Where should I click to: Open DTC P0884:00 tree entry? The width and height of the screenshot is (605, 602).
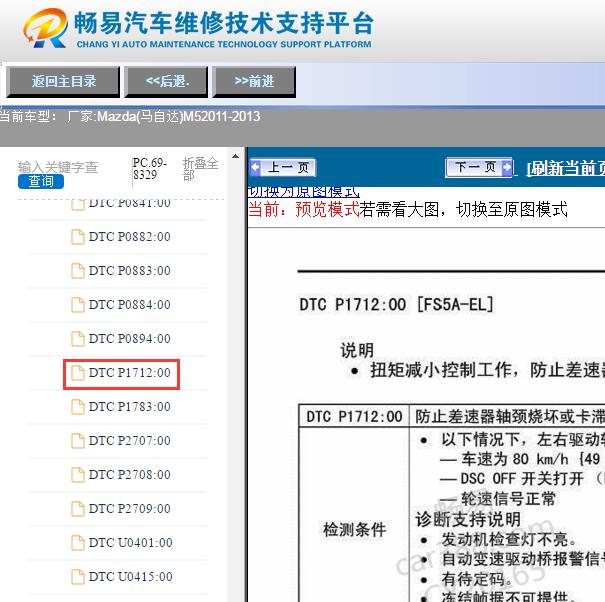pyautogui.click(x=129, y=304)
